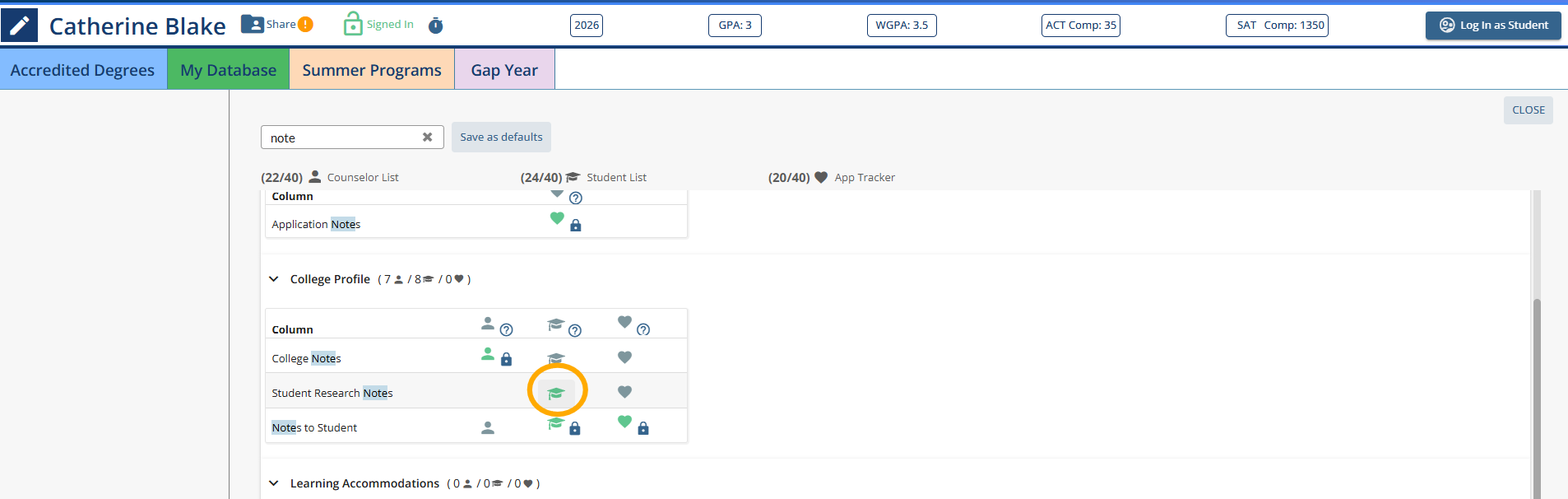1568x499 pixels.
Task: Toggle the Notes to Student green graduation cap
Action: click(556, 423)
